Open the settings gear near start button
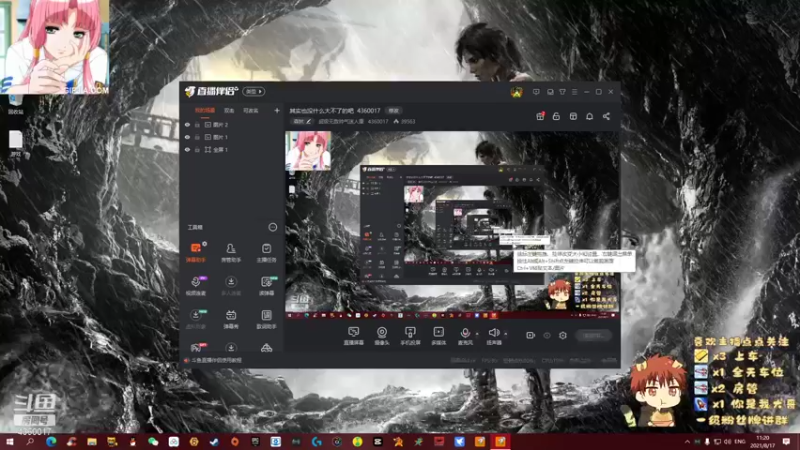Image resolution: width=800 pixels, height=450 pixels. click(563, 335)
